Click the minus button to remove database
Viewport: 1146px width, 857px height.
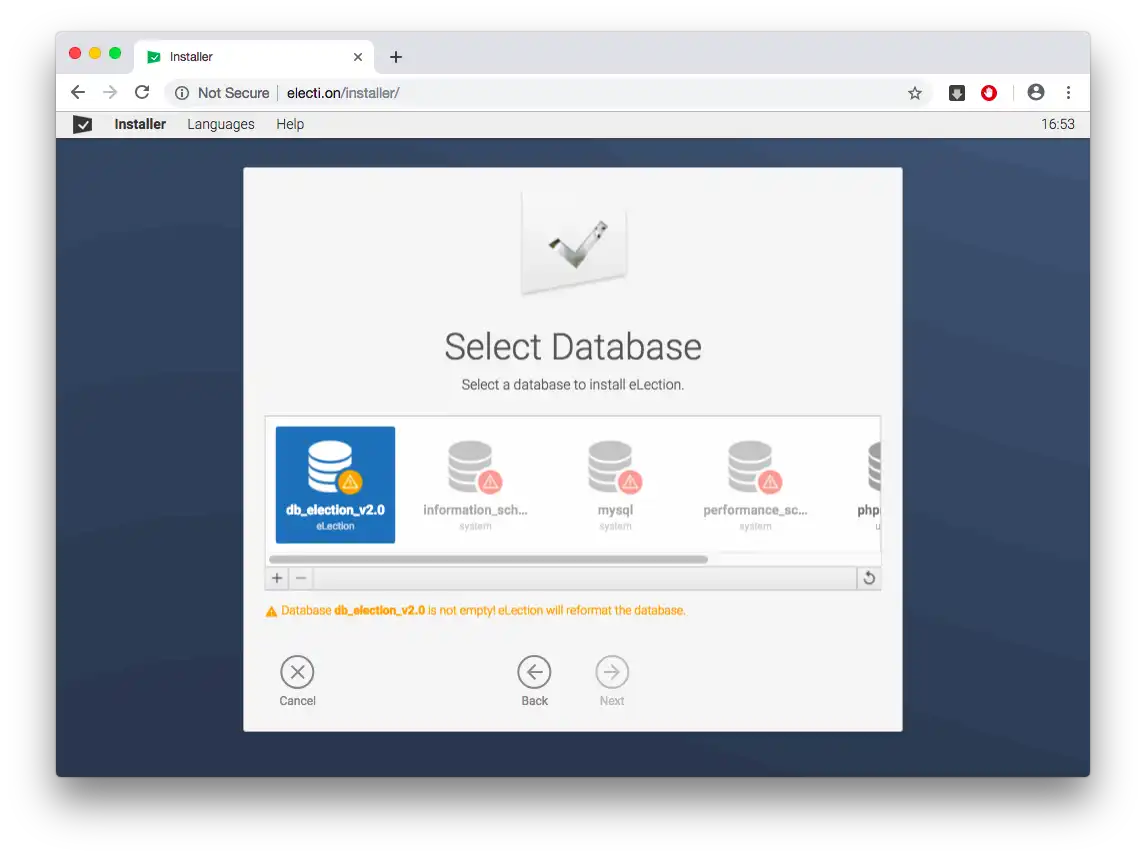[x=301, y=578]
